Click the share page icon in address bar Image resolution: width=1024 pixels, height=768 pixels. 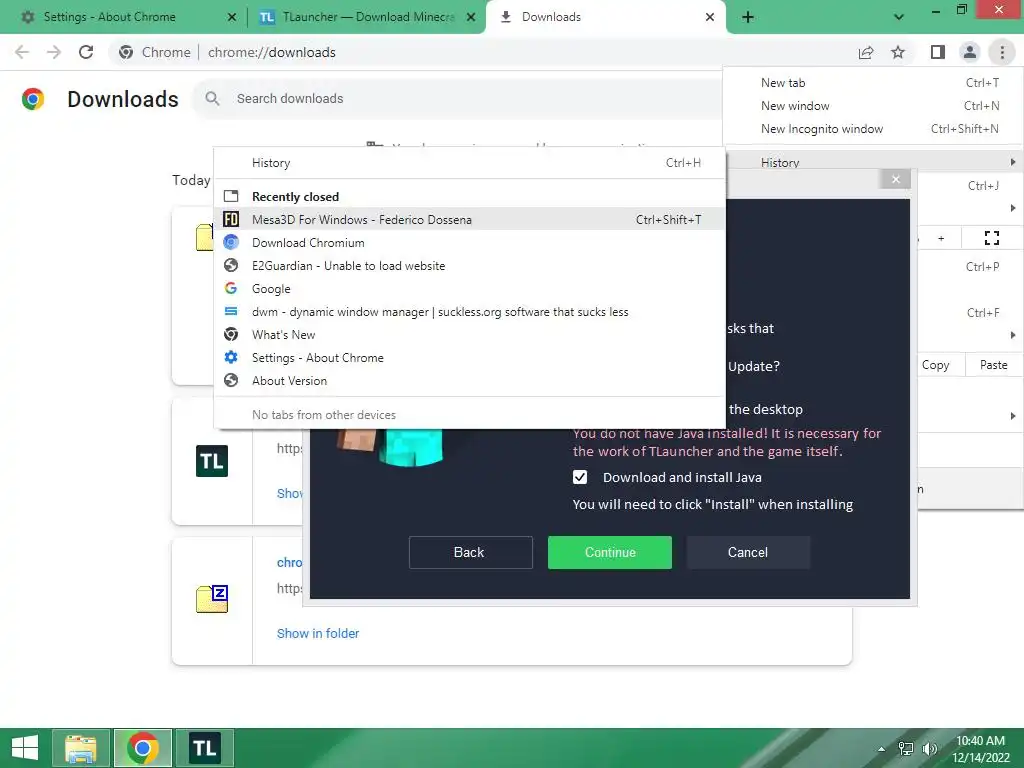point(866,52)
